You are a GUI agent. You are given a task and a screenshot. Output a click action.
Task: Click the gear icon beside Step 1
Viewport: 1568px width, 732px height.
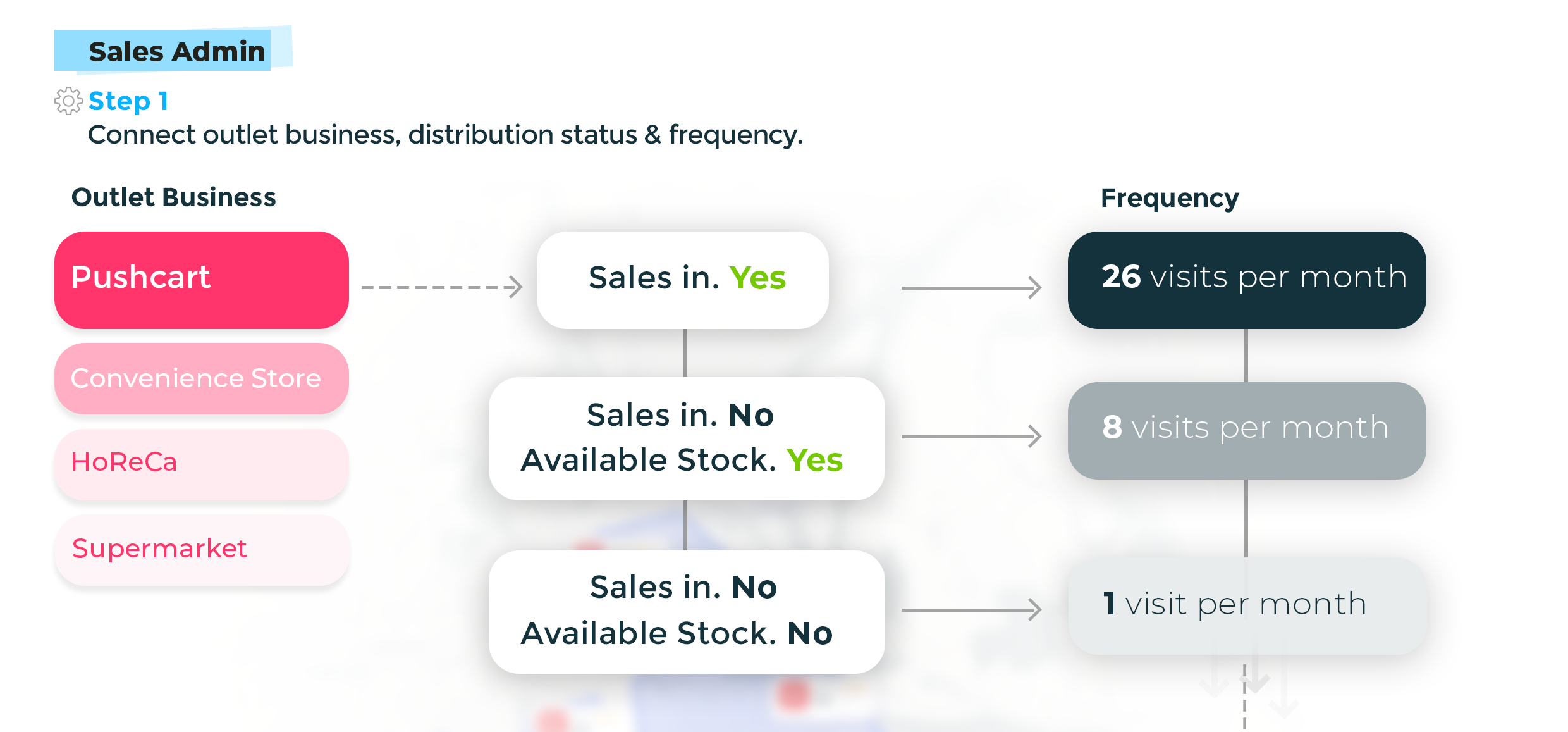tap(68, 101)
